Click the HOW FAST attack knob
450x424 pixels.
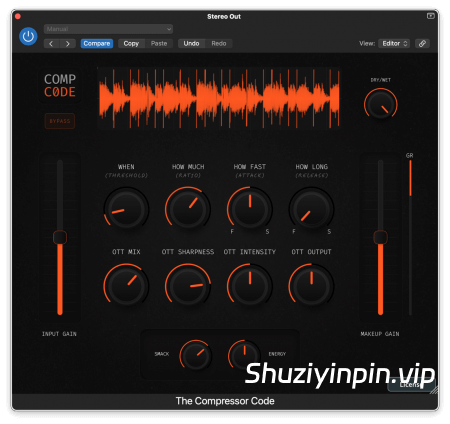coord(250,209)
